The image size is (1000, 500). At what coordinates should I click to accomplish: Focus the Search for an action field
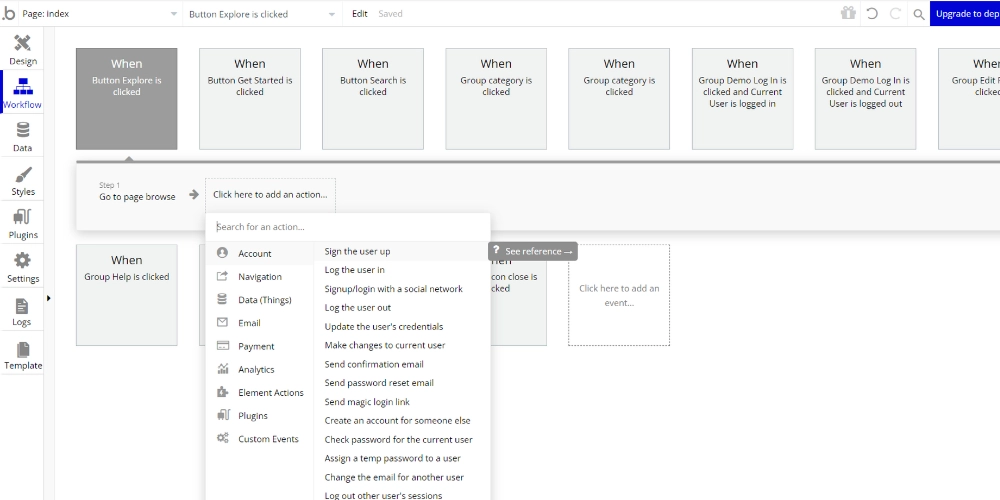pos(348,227)
